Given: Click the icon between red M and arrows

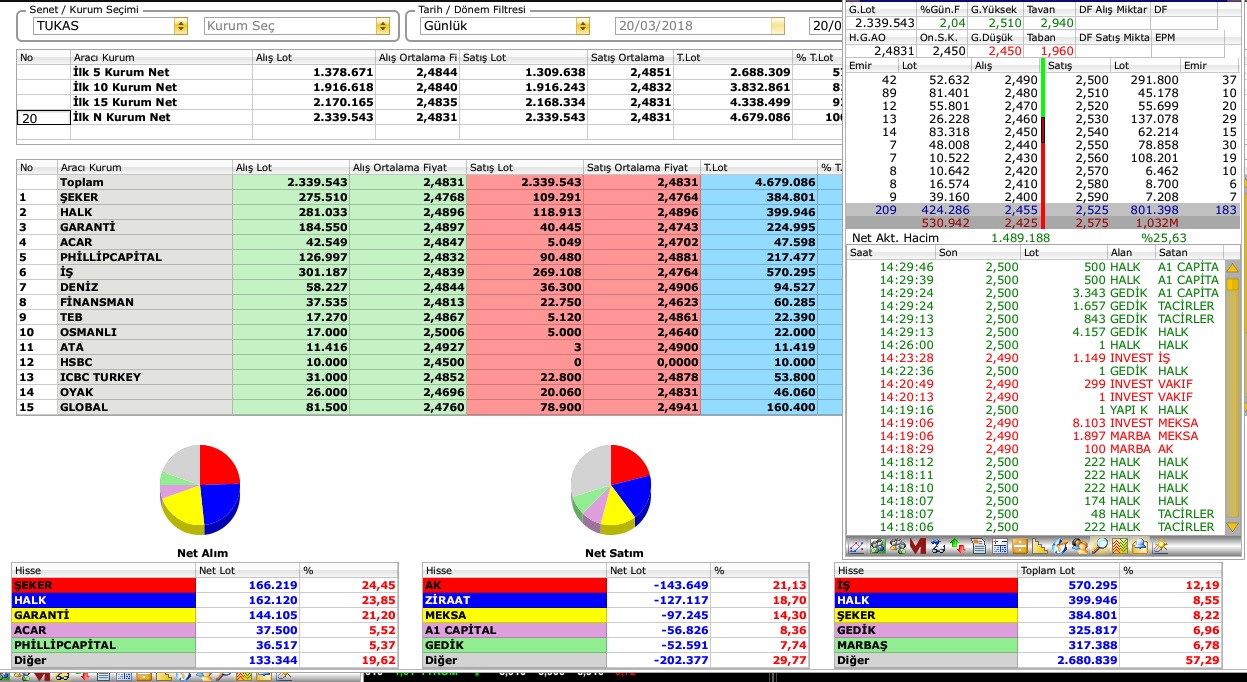Looking at the screenshot, I should (x=938, y=546).
